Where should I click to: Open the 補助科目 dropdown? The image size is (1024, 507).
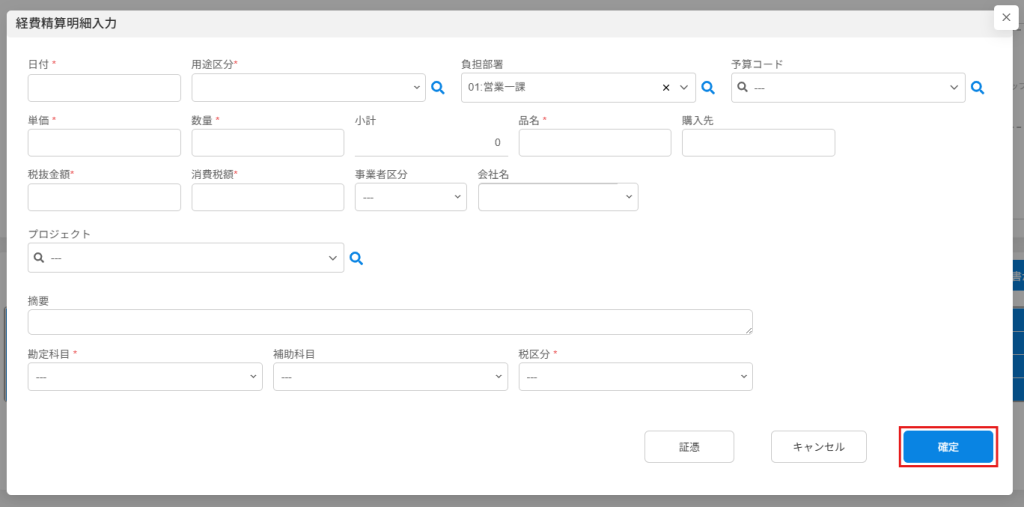(x=390, y=377)
